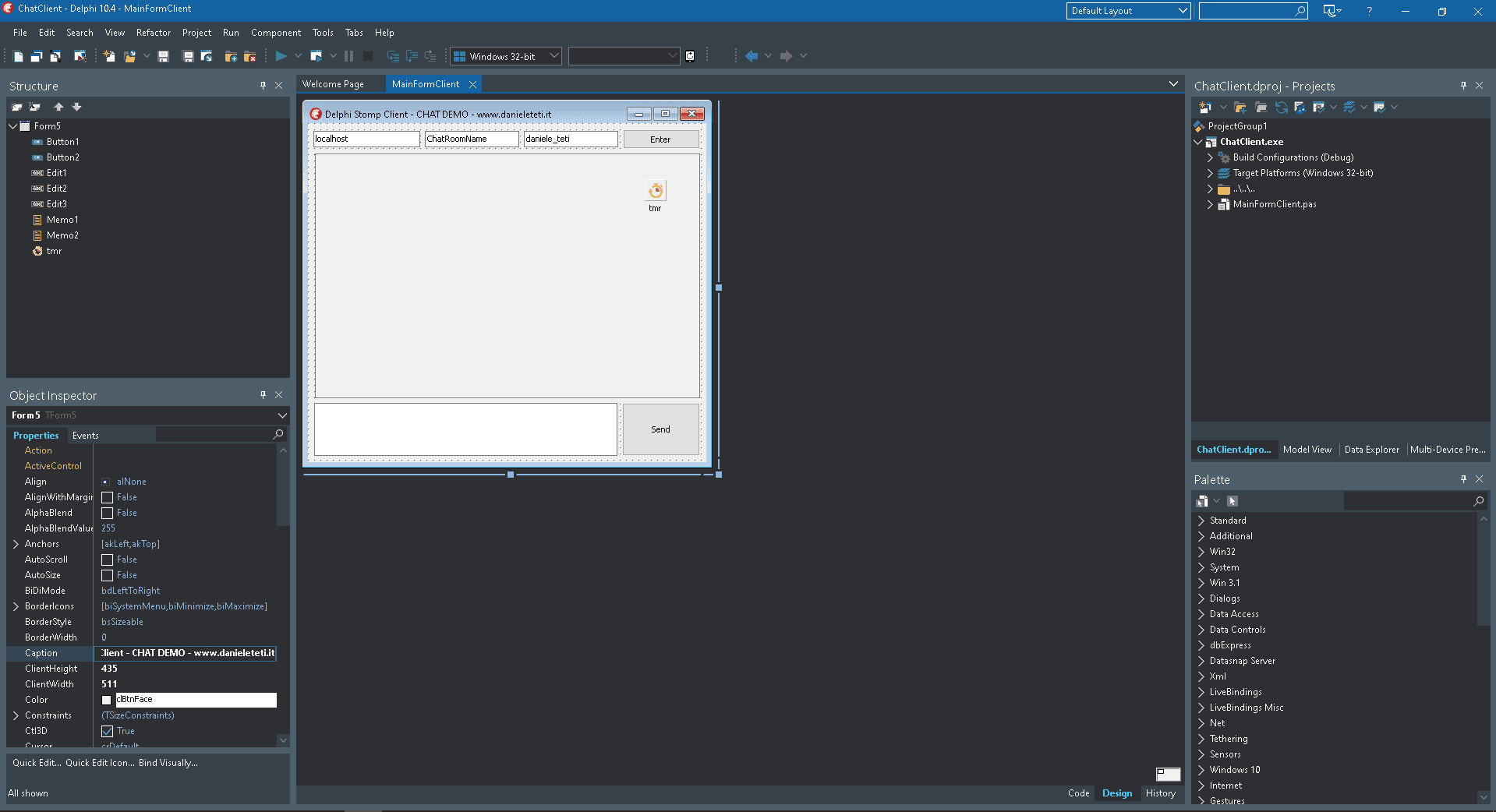Expand Target Platforms node
The height and width of the screenshot is (812, 1496).
(1210, 173)
